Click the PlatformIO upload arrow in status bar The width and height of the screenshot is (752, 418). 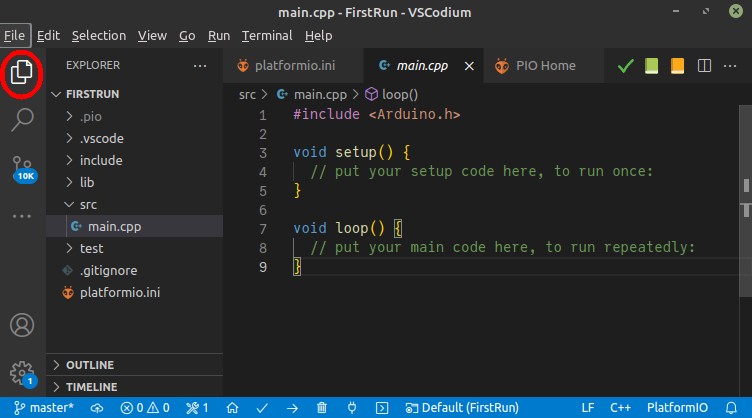pos(291,407)
